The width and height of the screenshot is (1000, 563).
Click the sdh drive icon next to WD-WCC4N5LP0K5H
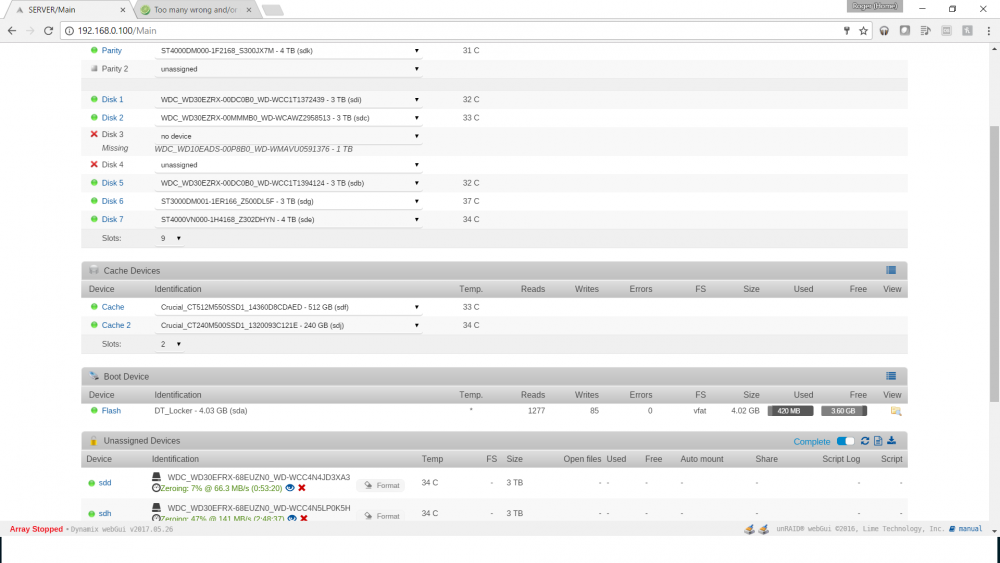pyautogui.click(x=156, y=508)
